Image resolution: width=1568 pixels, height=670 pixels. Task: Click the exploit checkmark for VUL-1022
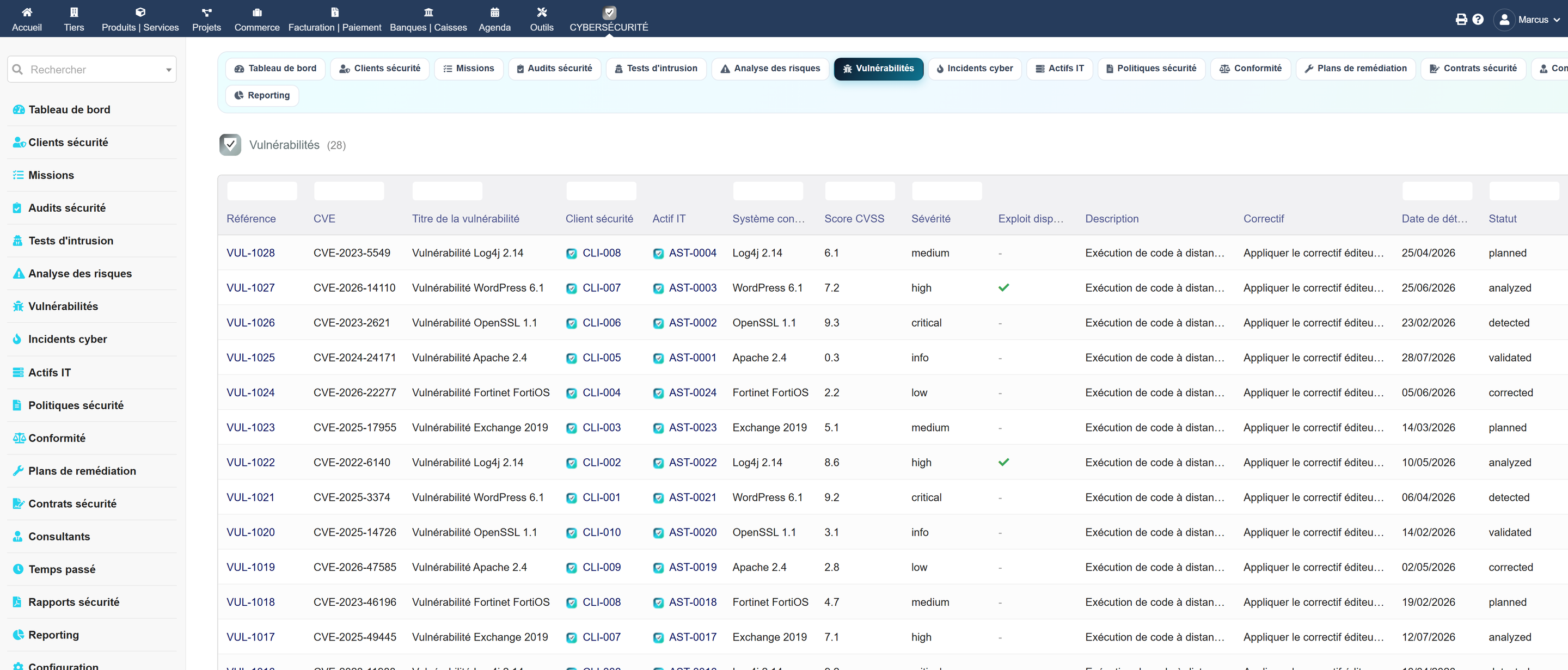click(1003, 463)
